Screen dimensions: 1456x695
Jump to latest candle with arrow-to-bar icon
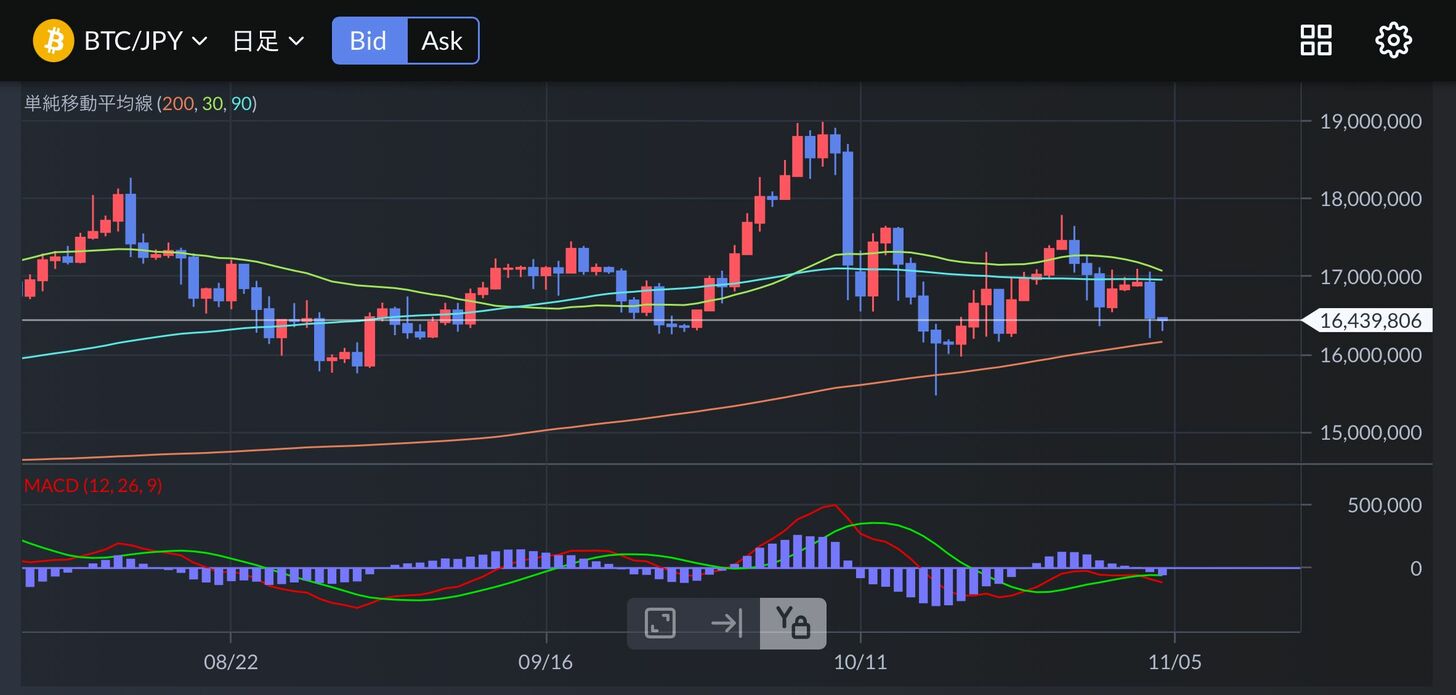click(726, 624)
